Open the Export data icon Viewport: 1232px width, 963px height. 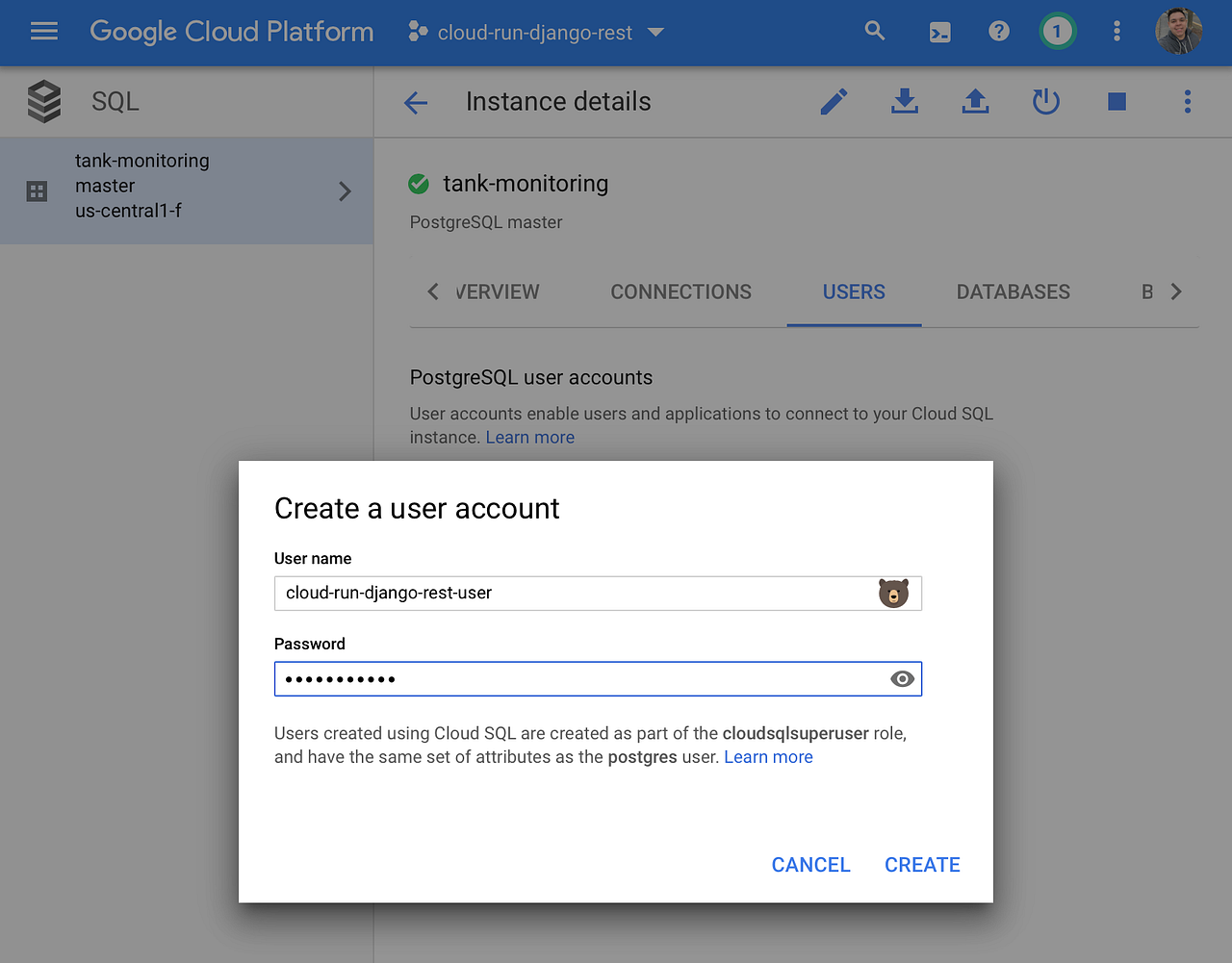coord(904,101)
